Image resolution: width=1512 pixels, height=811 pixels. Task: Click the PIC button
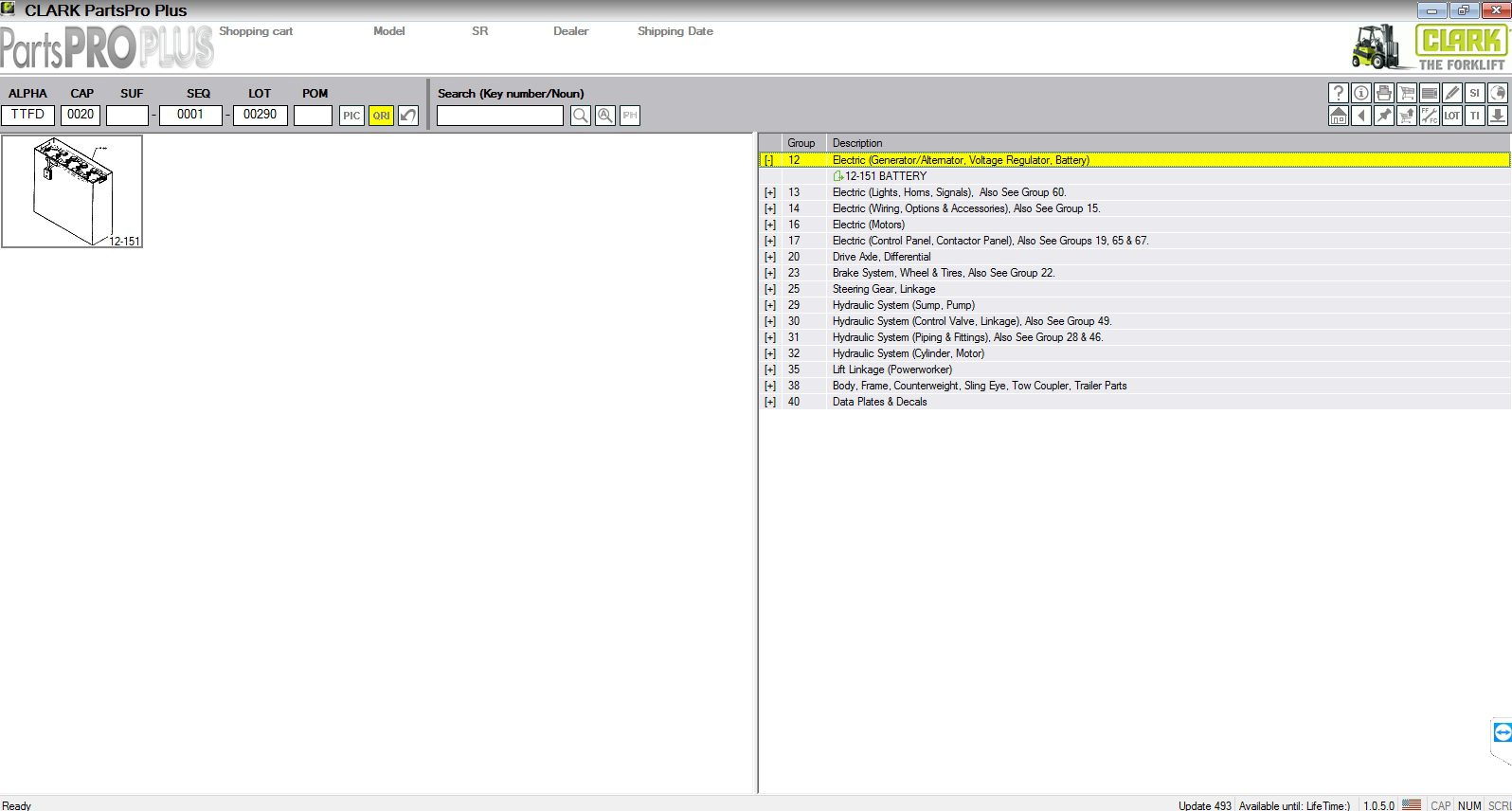[351, 116]
